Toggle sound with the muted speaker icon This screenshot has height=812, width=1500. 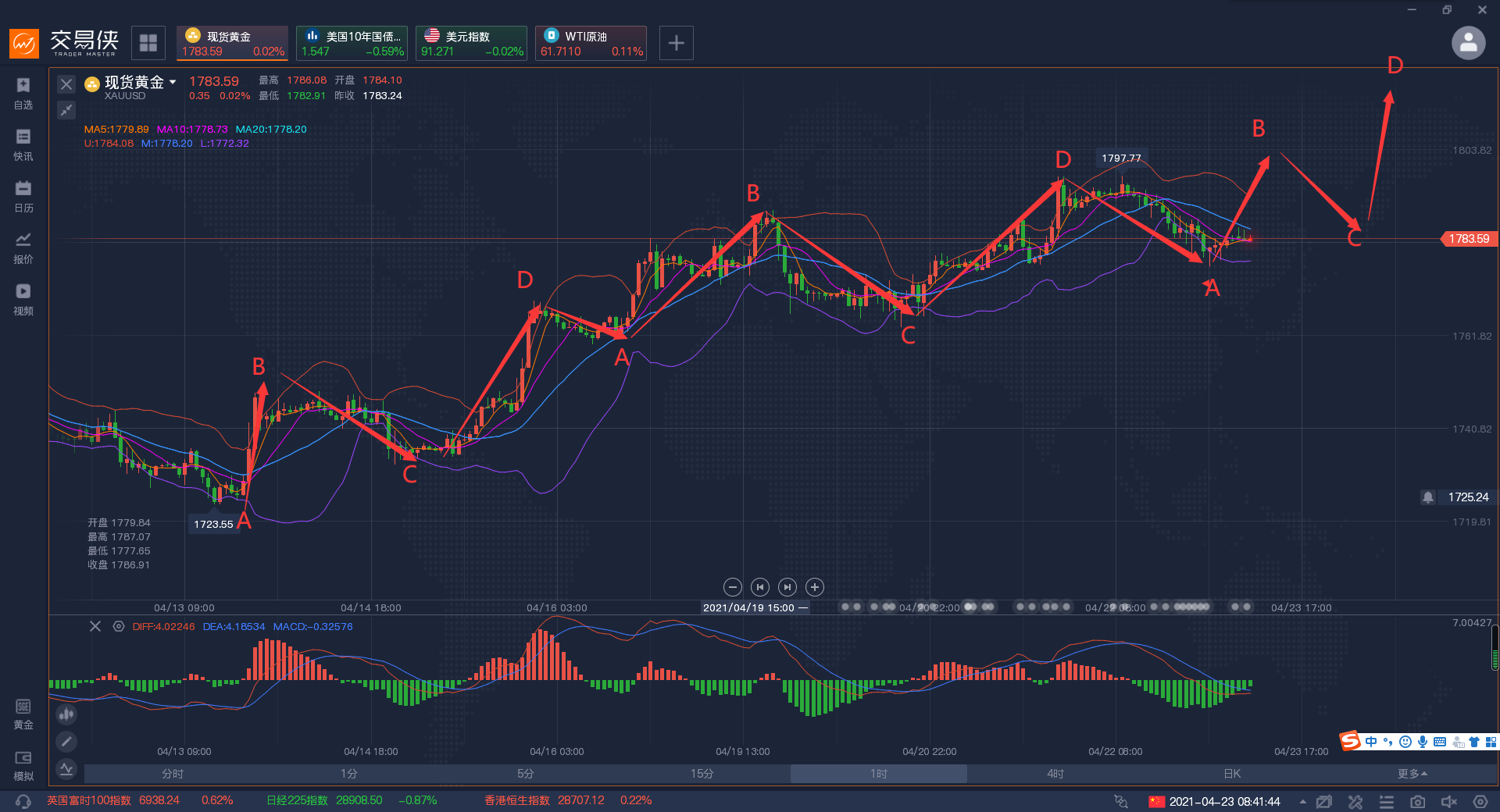click(x=1449, y=802)
